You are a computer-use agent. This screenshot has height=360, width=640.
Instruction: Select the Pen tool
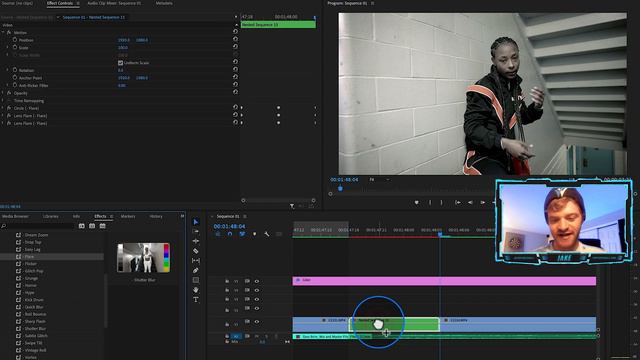tap(196, 270)
